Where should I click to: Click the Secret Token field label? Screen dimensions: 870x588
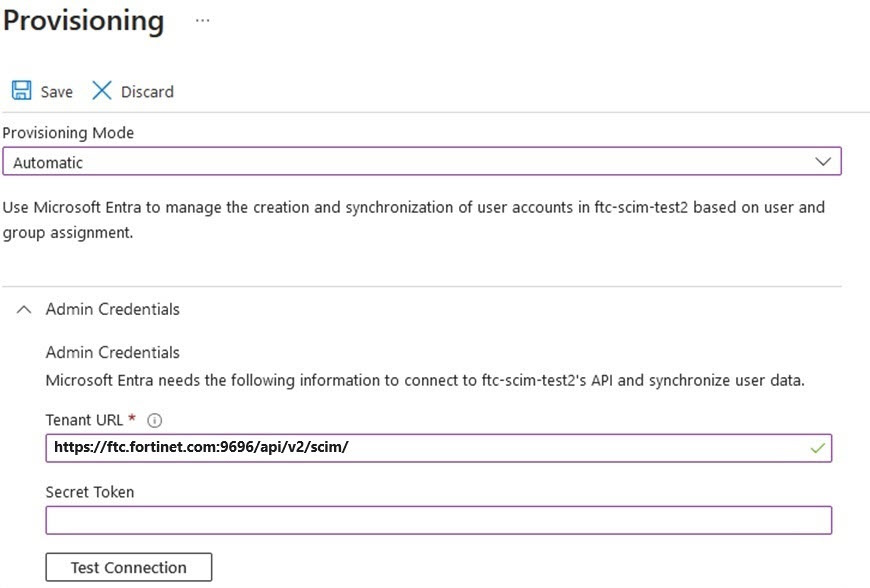(x=90, y=492)
